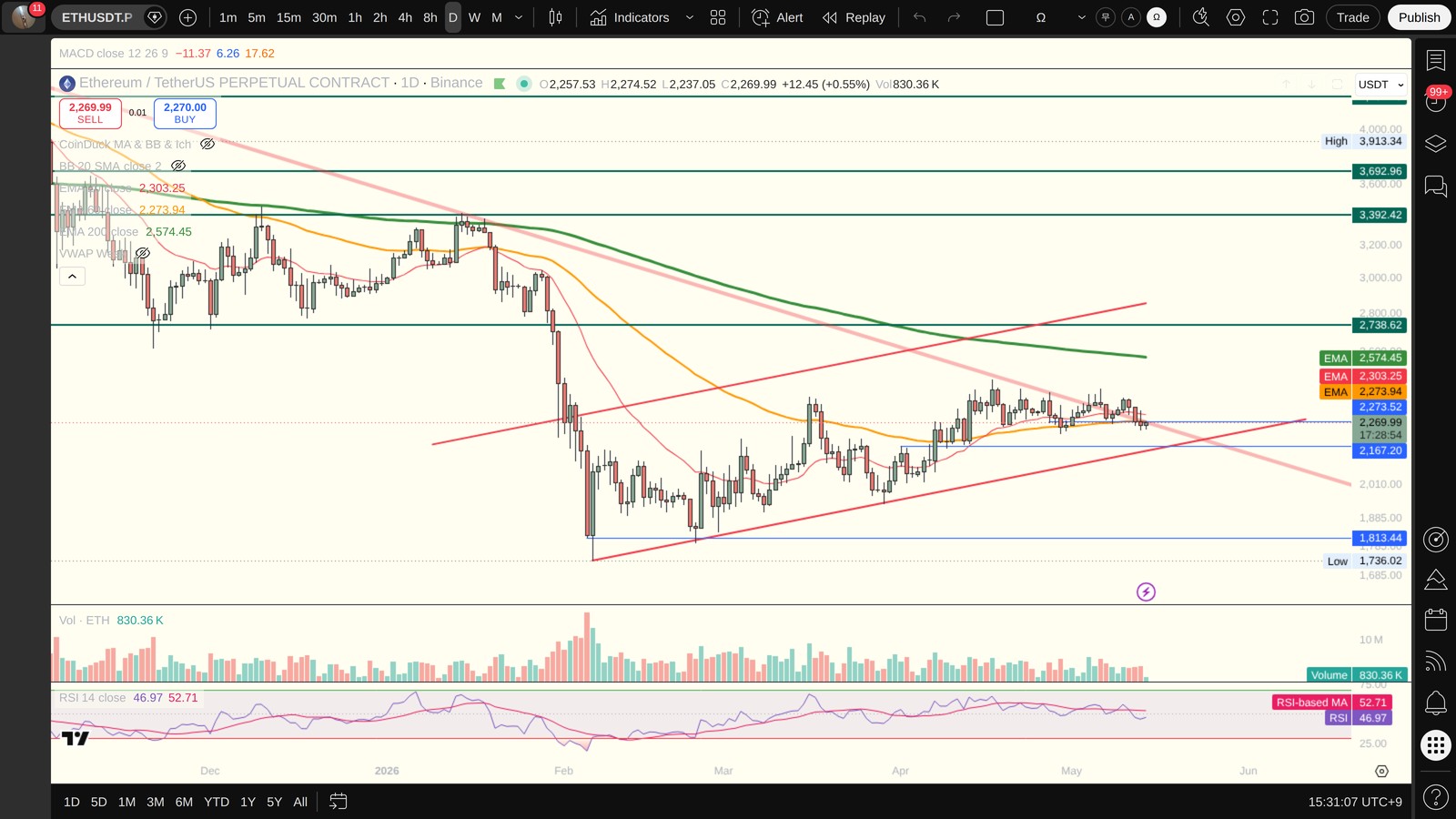This screenshot has height=819, width=1456.
Task: Open chart settings hexagon icon
Action: pos(1235,17)
